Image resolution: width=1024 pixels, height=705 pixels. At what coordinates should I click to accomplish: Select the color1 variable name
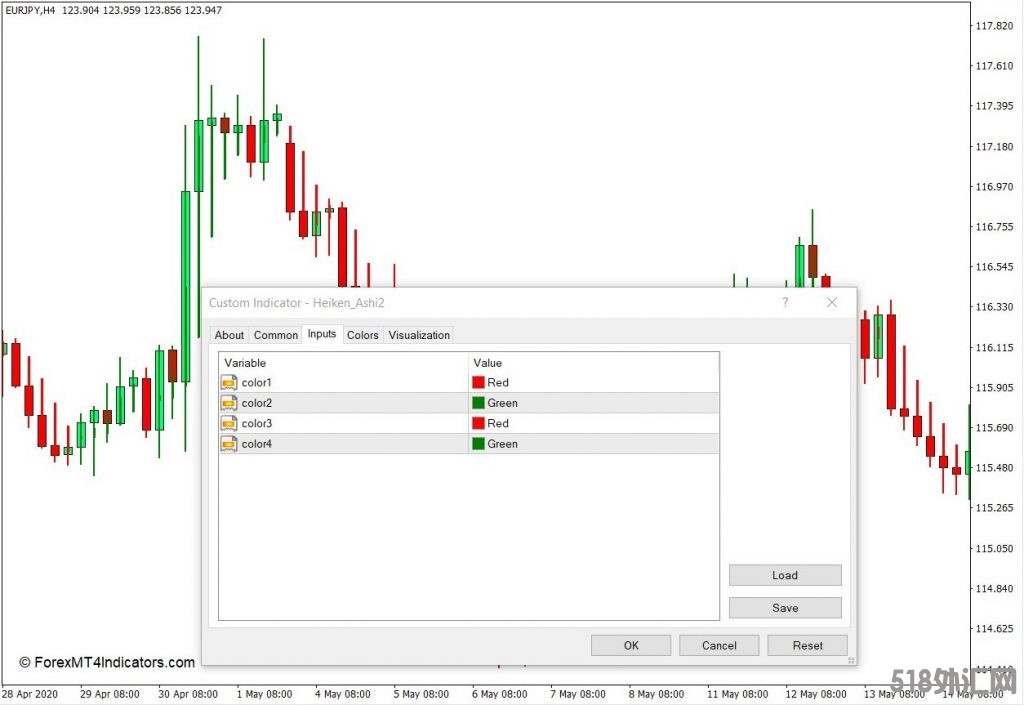click(256, 383)
